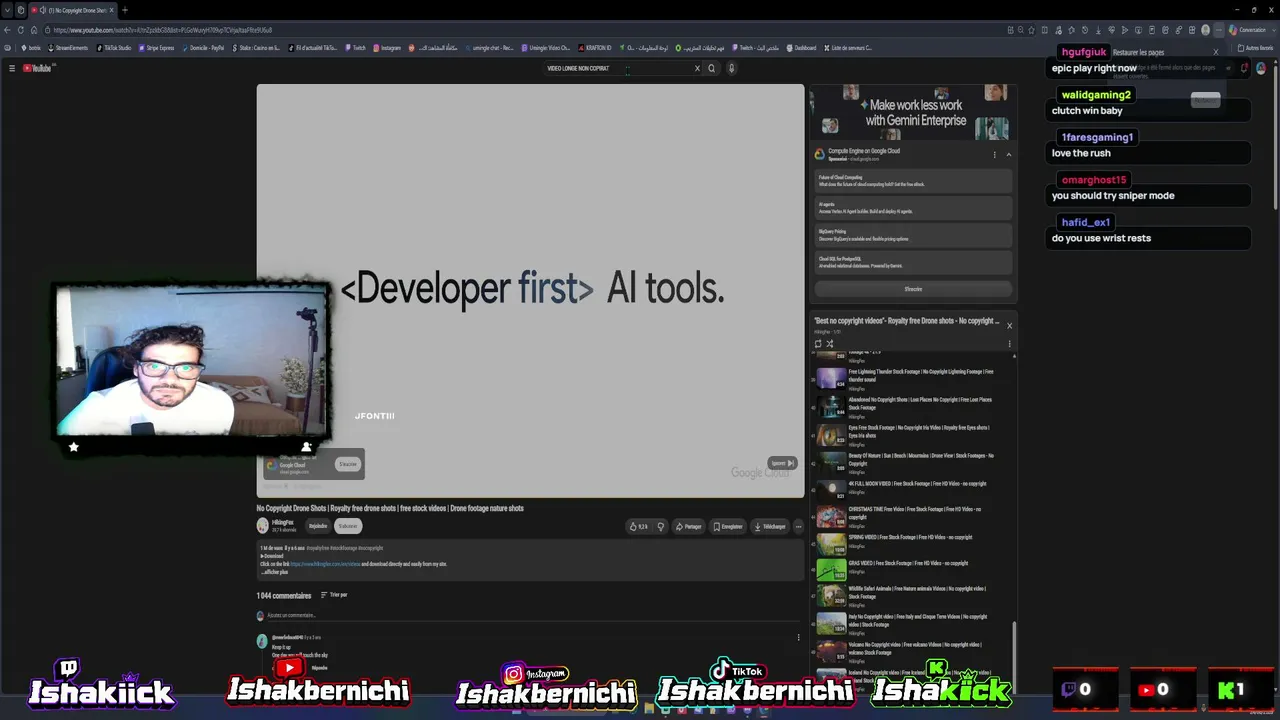1280x720 pixels.
Task: Play Free Lightning Thunder Stock Footage video
Action: (x=912, y=378)
